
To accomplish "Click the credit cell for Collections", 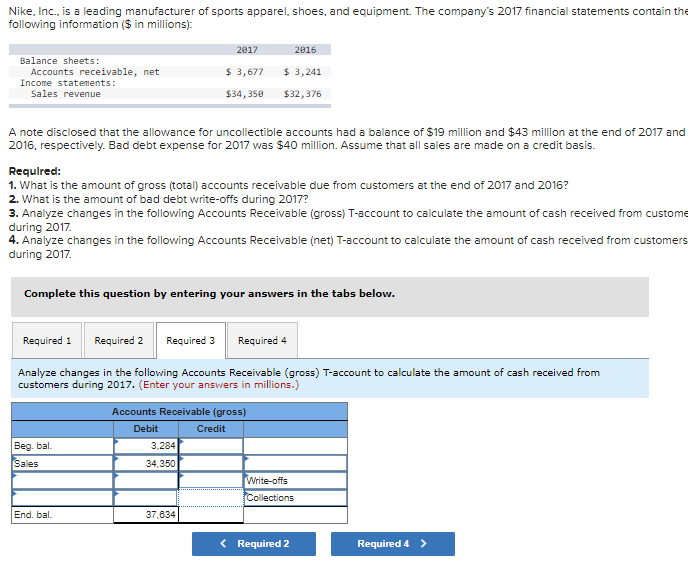I will pos(211,498).
